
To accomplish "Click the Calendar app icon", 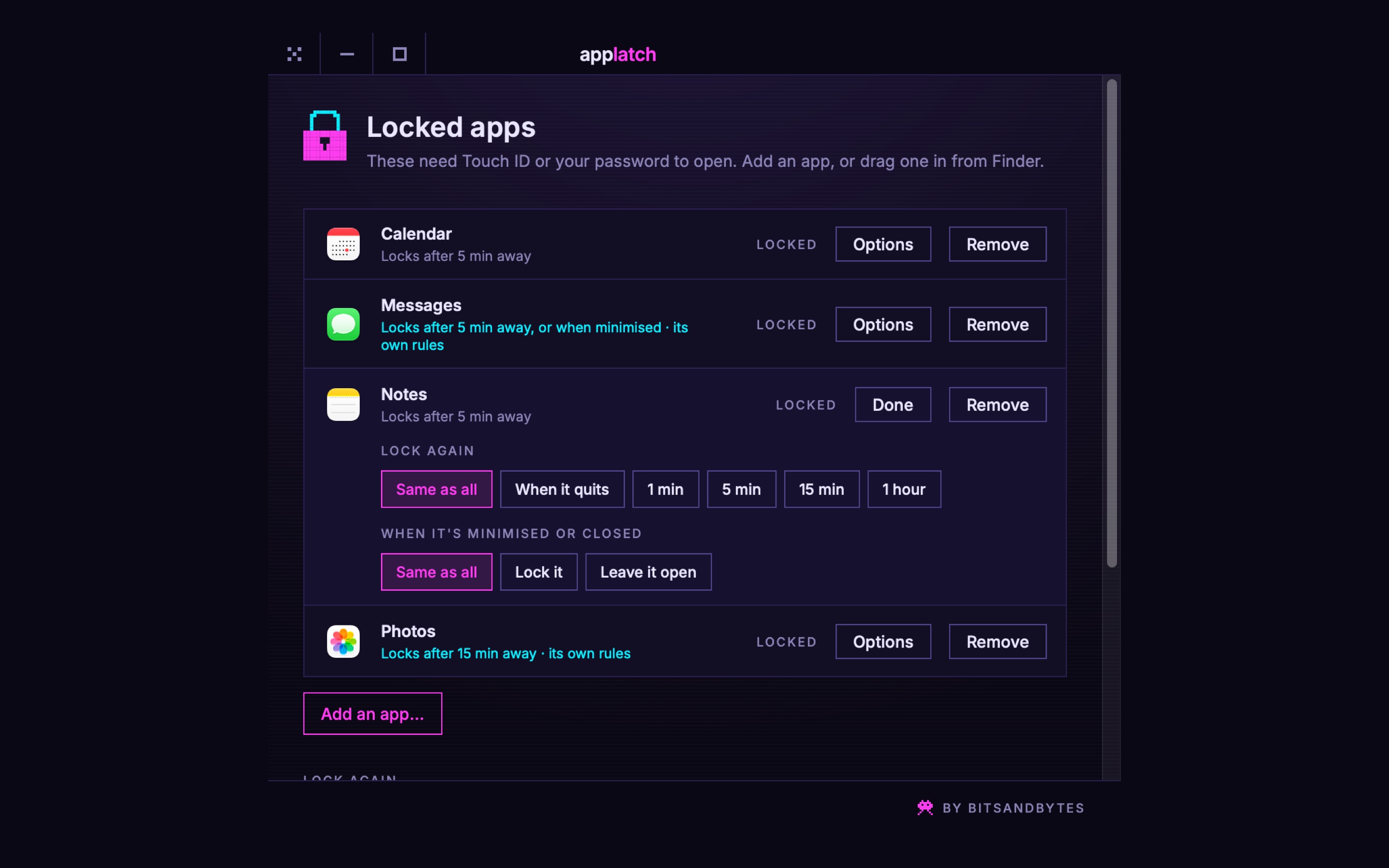I will 343,244.
